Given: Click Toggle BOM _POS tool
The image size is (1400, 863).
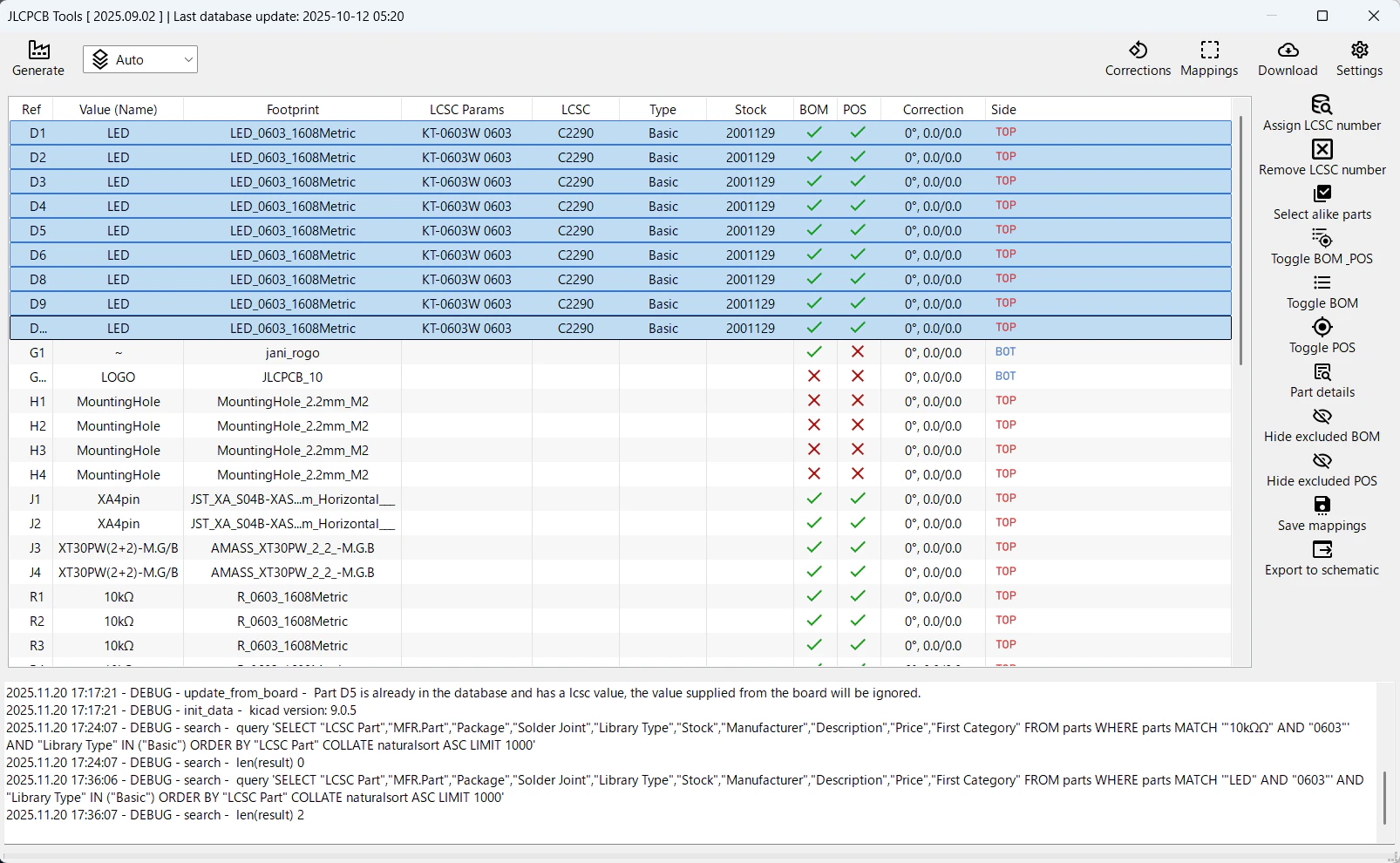Looking at the screenshot, I should coord(1322,247).
